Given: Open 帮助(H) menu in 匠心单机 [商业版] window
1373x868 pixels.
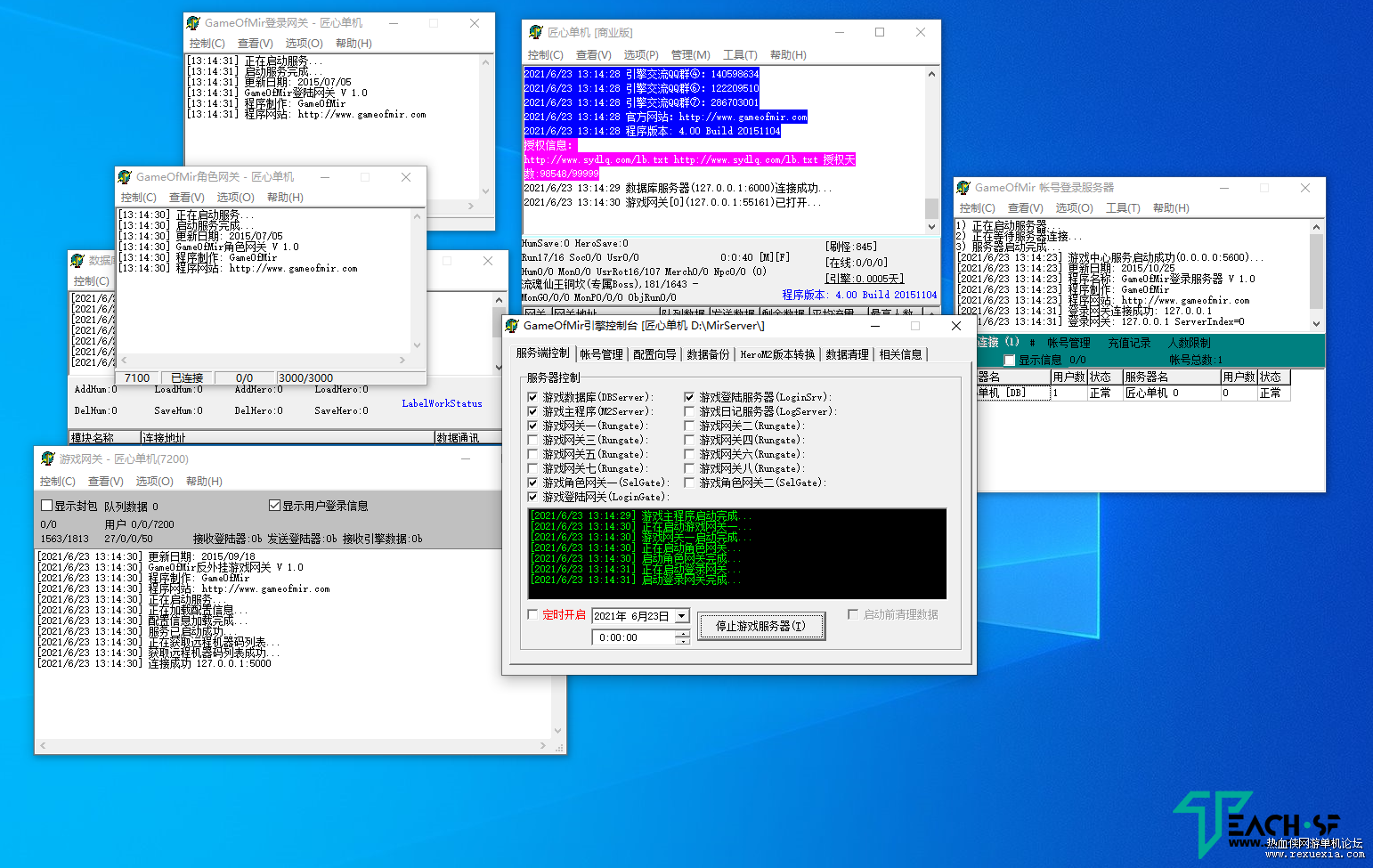Looking at the screenshot, I should (788, 55).
